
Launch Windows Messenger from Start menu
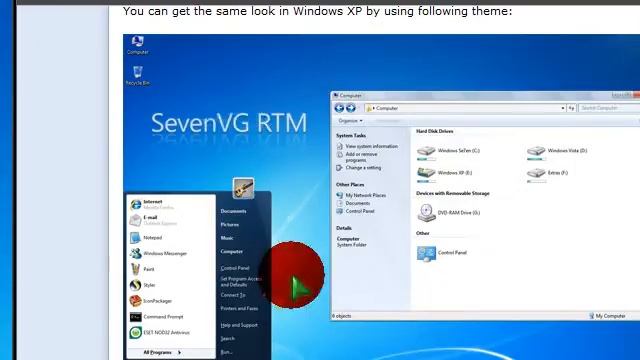[x=158, y=253]
